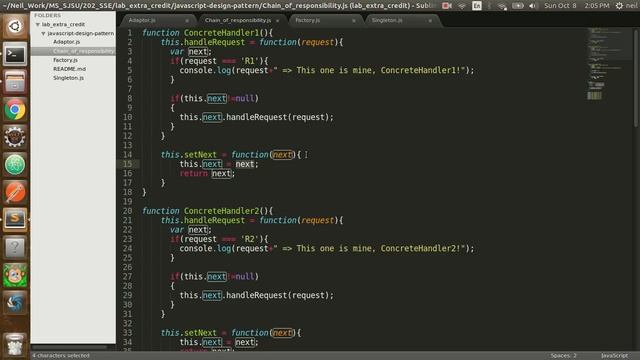Click the 'R2' string on line 23

pyautogui.click(x=249, y=239)
